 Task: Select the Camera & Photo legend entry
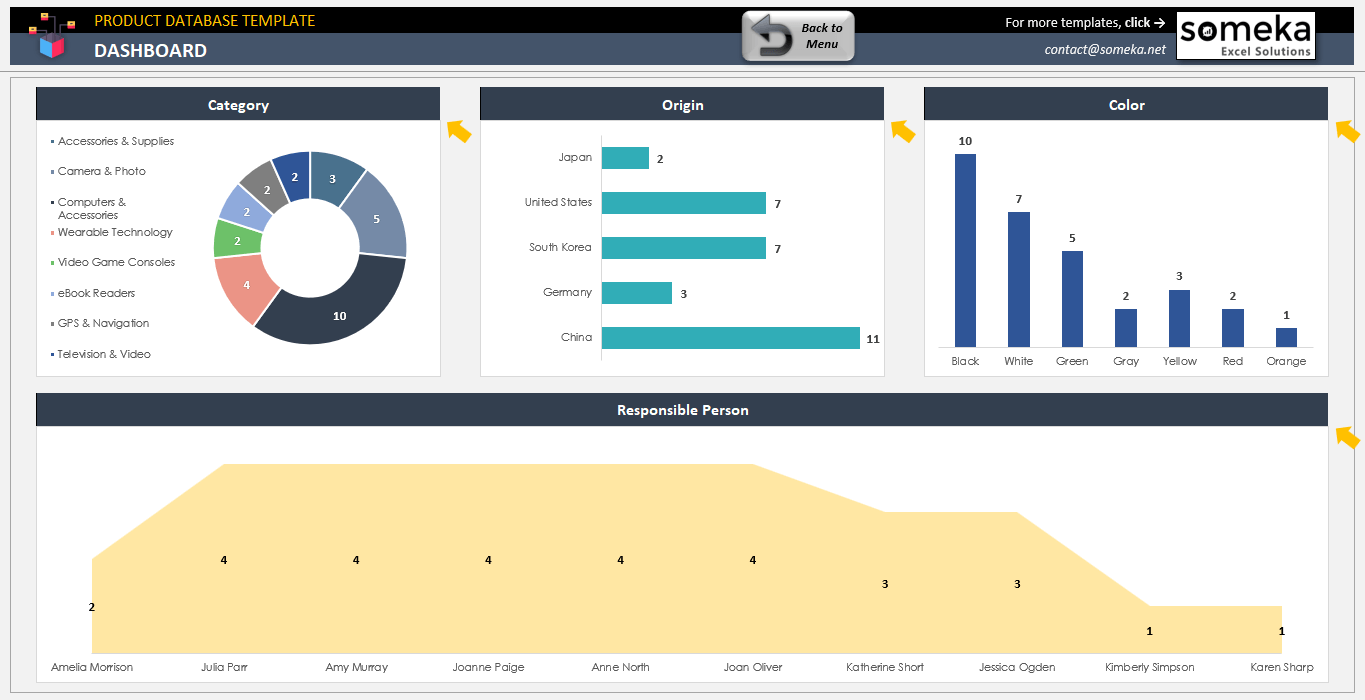click(101, 171)
